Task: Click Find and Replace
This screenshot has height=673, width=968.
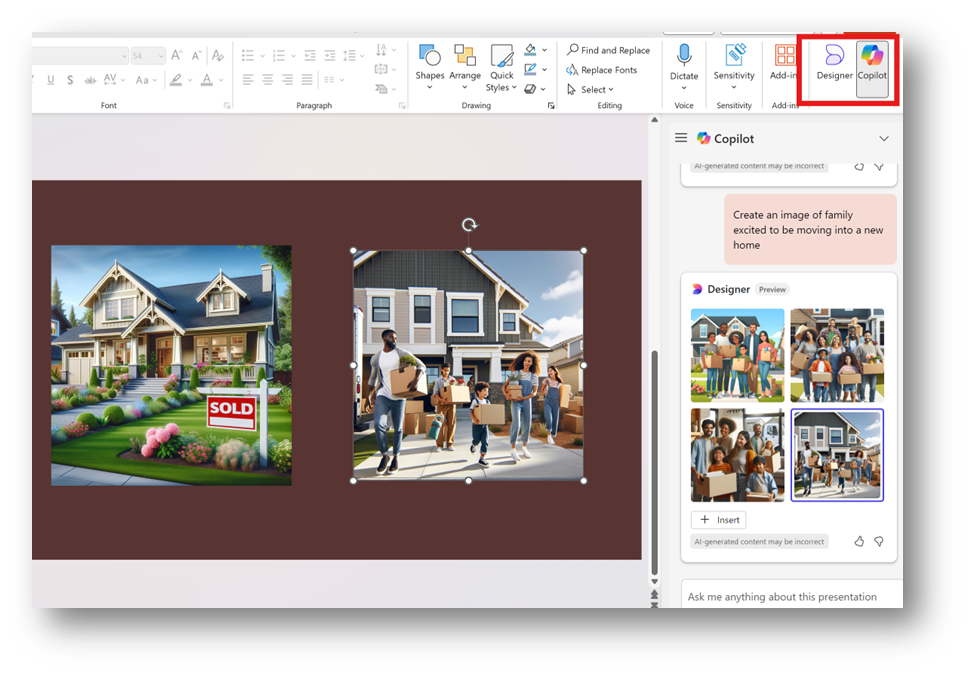Action: [608, 50]
